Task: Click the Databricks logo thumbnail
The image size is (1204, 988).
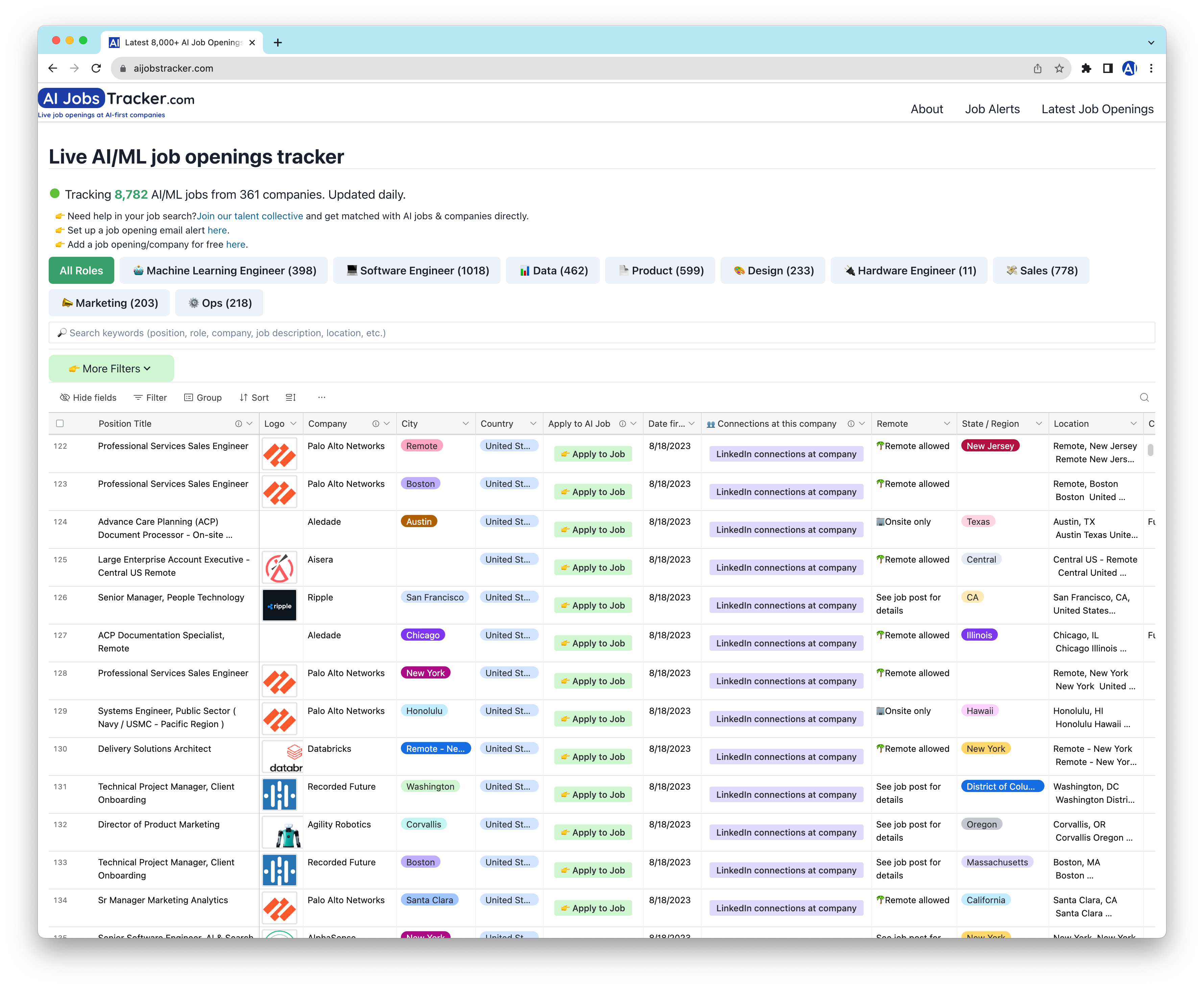Action: tap(282, 756)
